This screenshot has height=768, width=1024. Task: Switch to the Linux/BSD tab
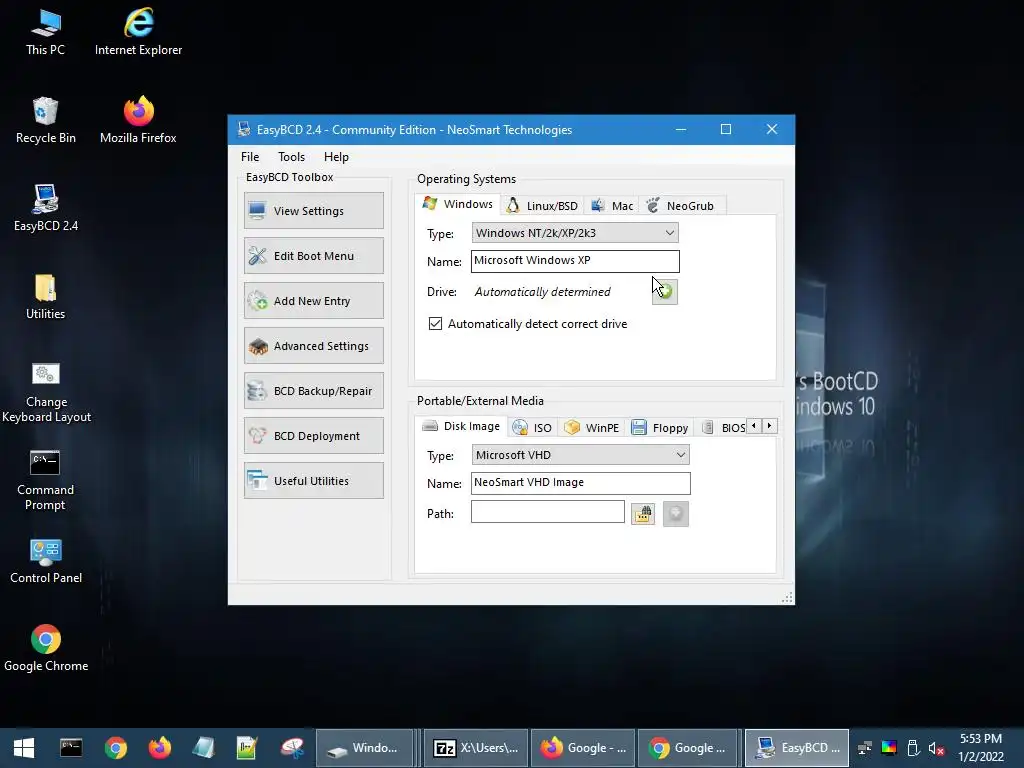point(542,206)
